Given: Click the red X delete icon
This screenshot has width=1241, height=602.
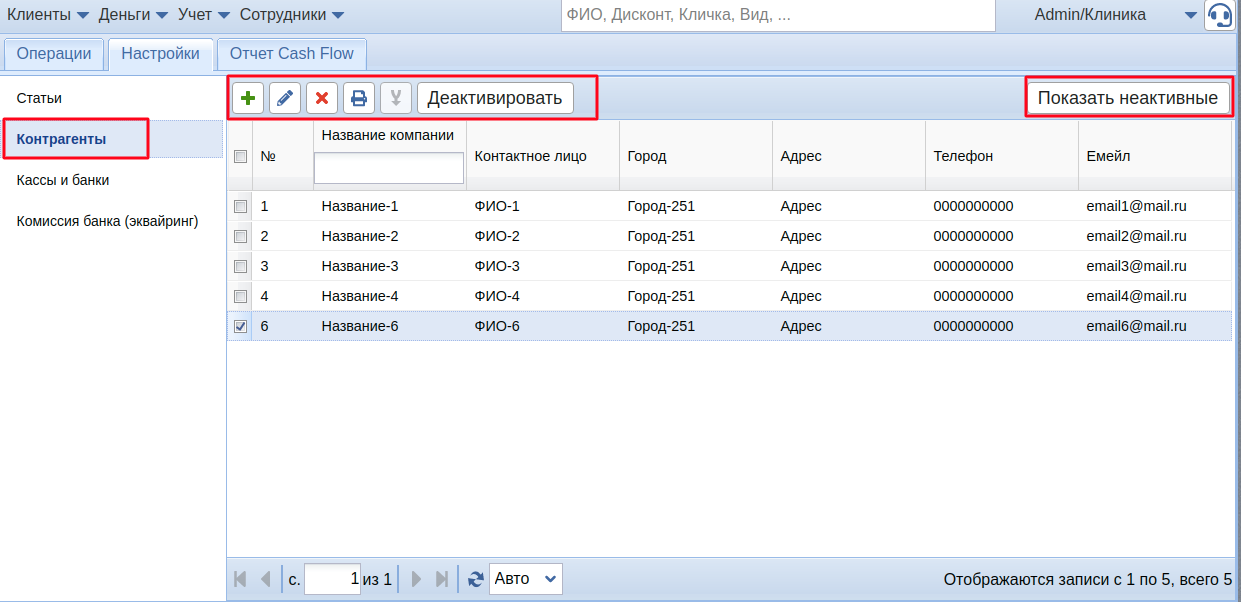Looking at the screenshot, I should click(x=322, y=98).
